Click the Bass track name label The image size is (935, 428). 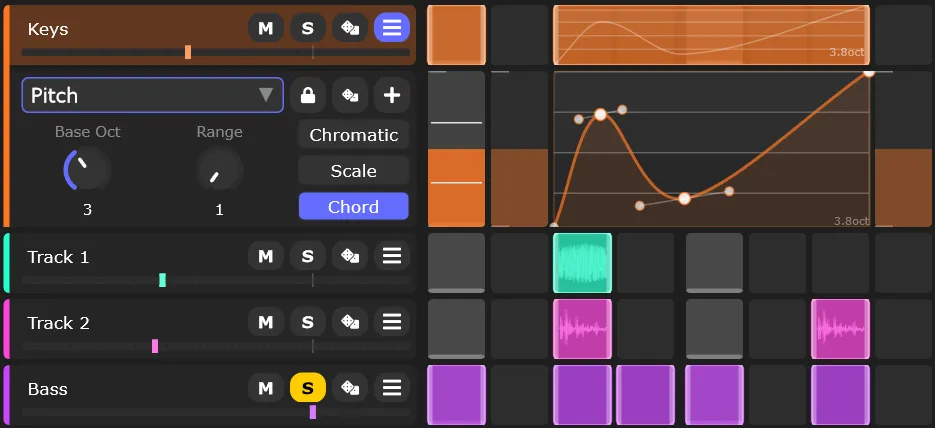click(48, 389)
